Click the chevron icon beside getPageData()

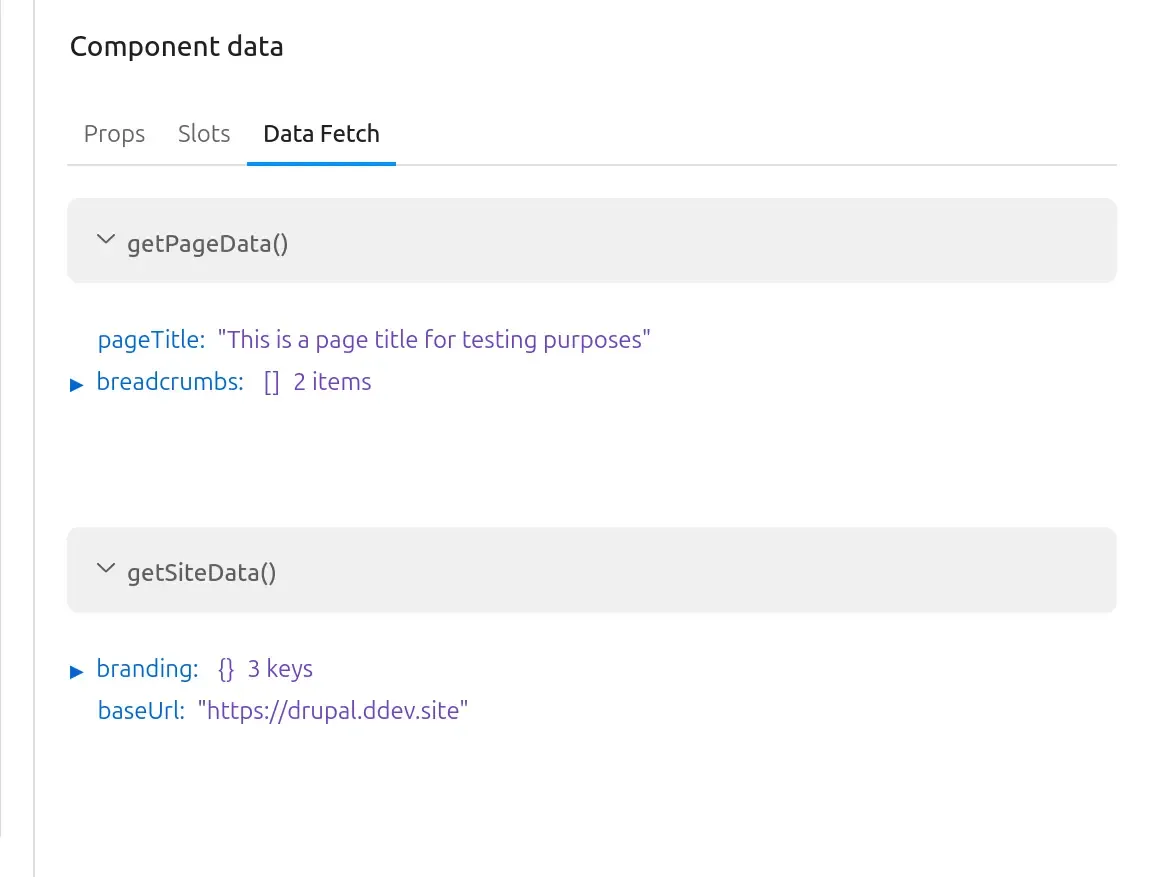[105, 240]
